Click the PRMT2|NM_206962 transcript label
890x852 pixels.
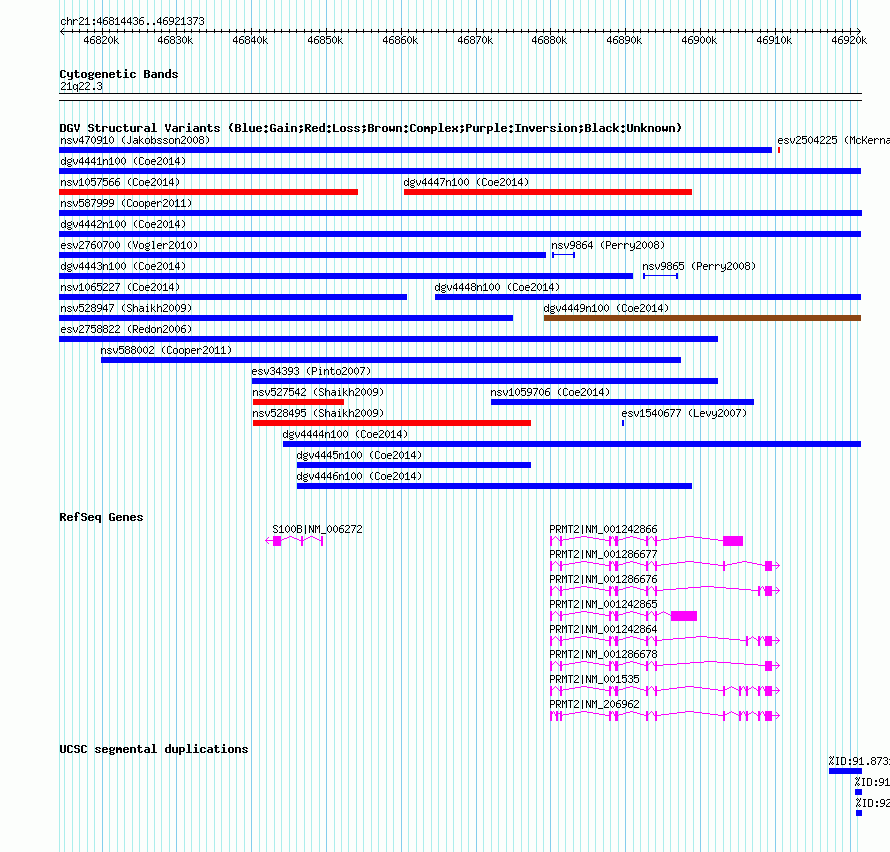(594, 704)
